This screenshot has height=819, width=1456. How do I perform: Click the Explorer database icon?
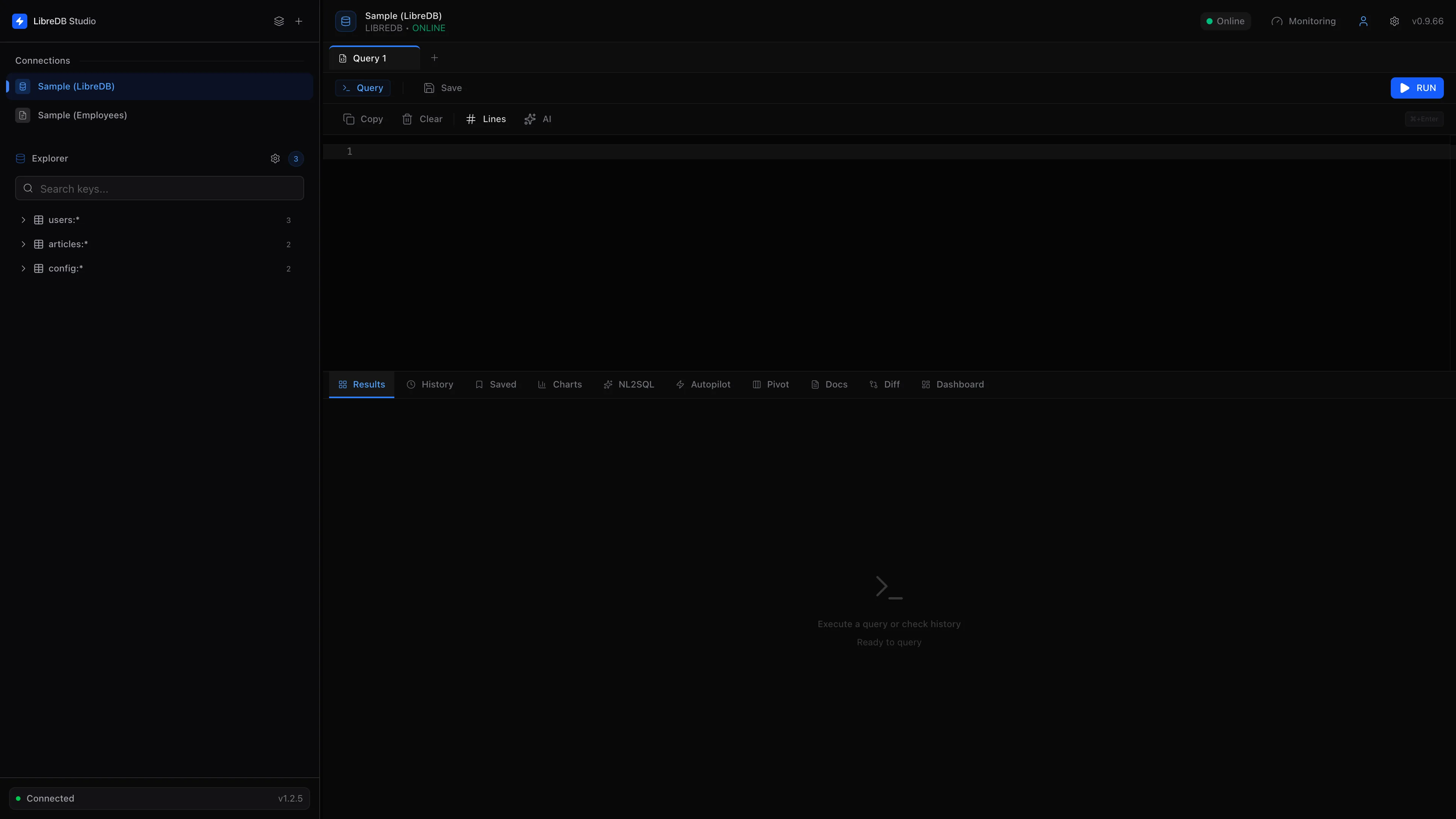(x=20, y=158)
